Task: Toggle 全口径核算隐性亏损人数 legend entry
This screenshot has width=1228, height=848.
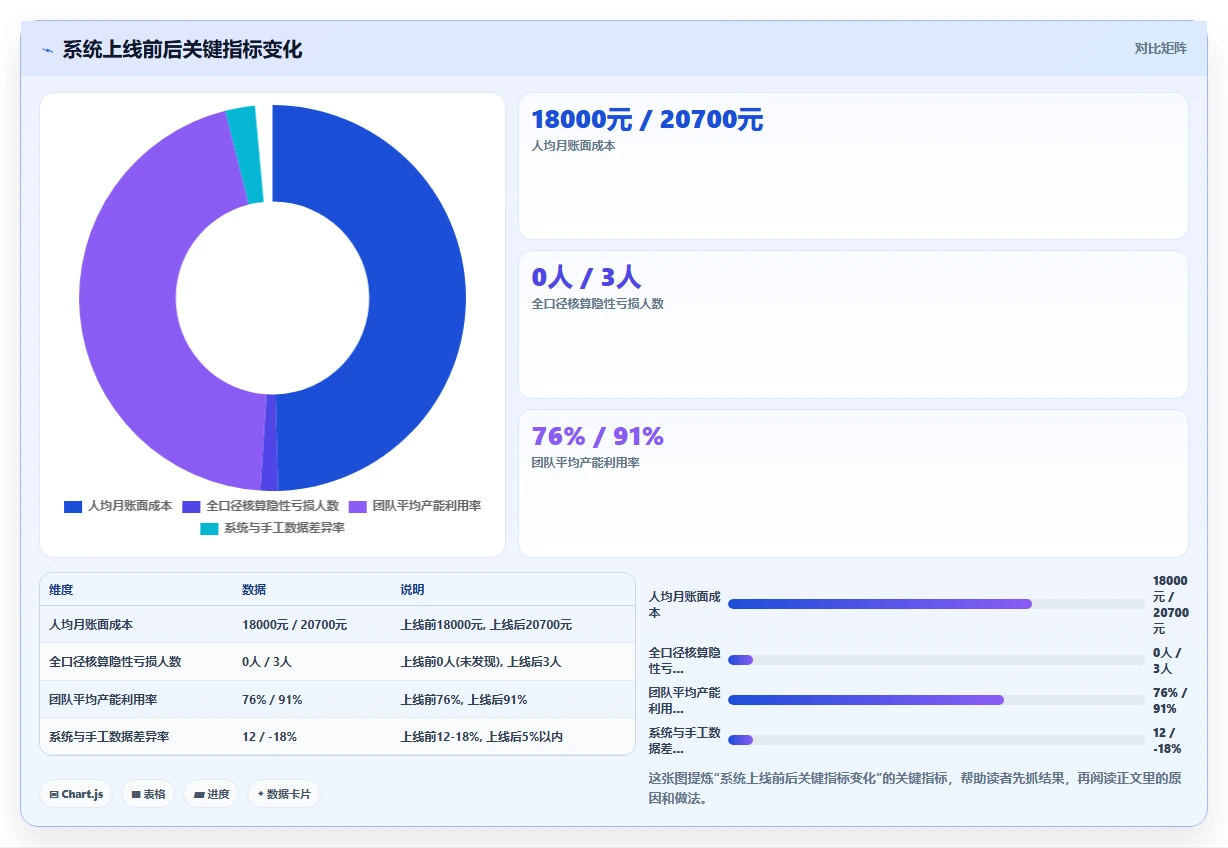Action: pos(260,507)
